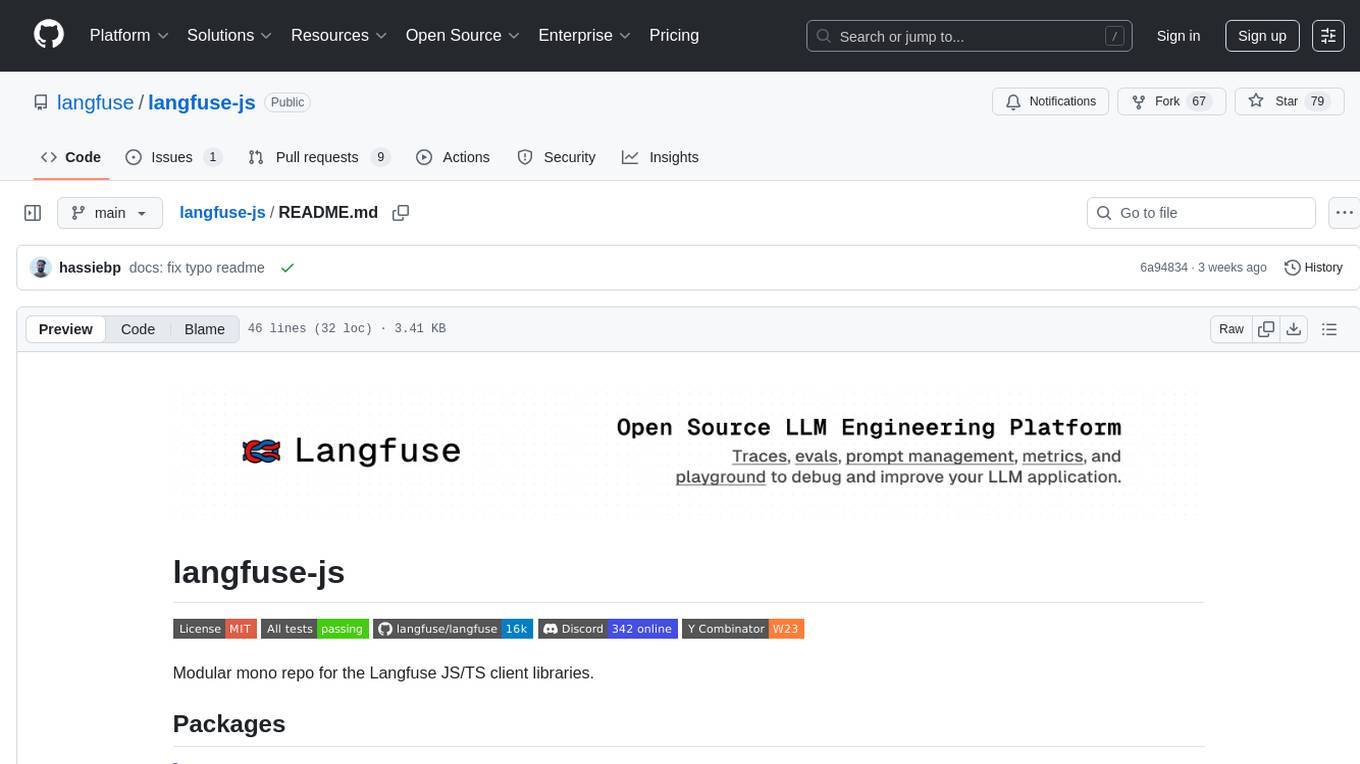Open commit 6a94834

click(x=1164, y=268)
